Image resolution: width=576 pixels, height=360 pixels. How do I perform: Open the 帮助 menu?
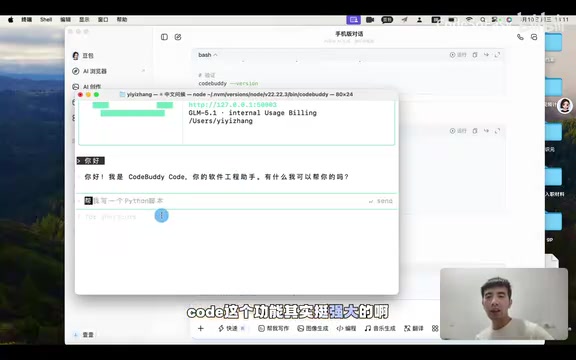coord(122,20)
